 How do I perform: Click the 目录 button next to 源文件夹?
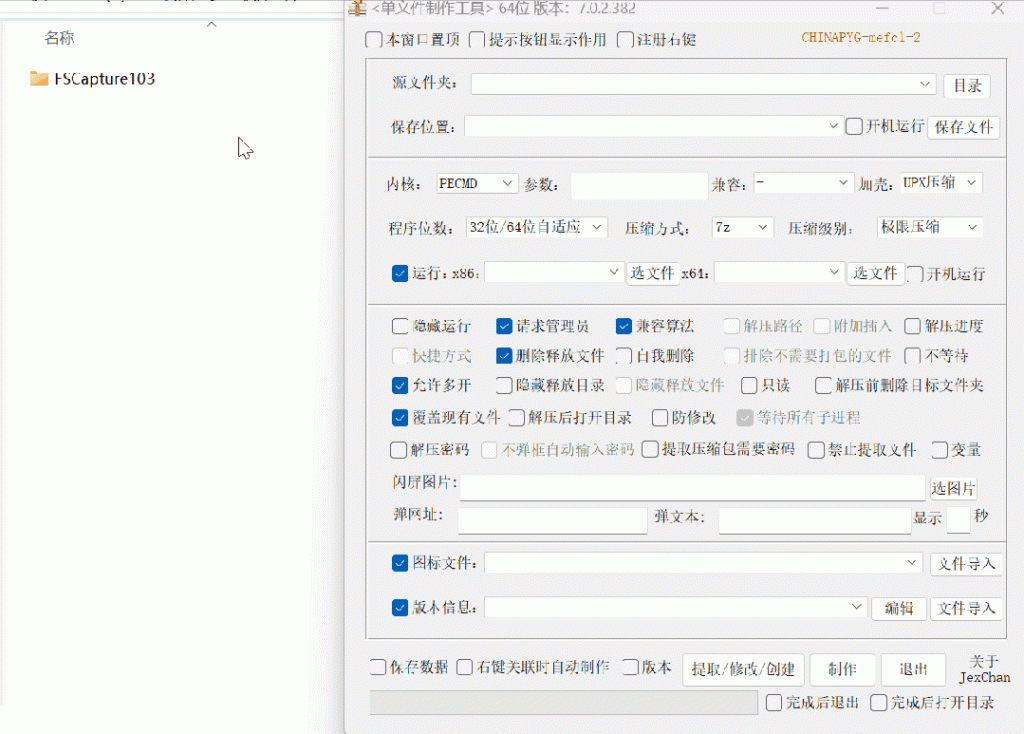(966, 86)
